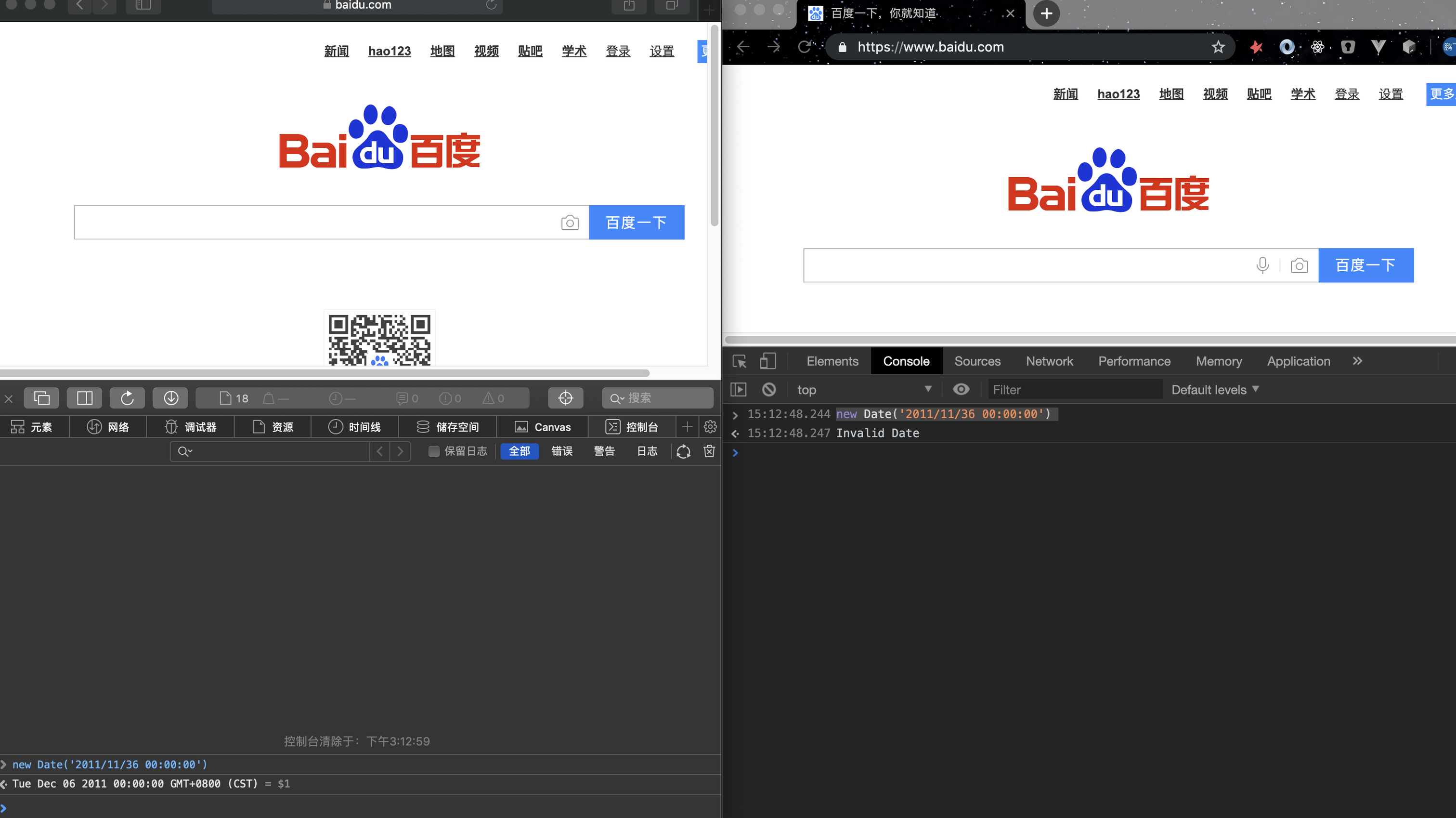Enable the 保留日志 checkbox

(433, 451)
